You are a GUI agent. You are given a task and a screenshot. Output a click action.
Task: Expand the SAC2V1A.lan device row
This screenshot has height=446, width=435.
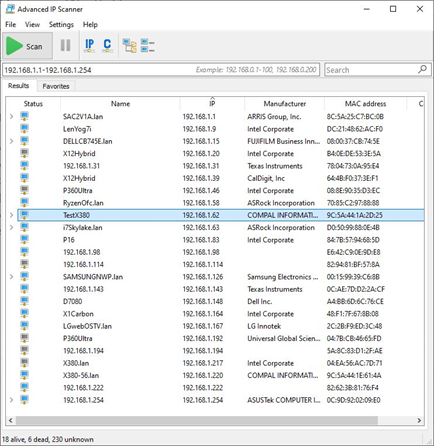click(x=11, y=116)
